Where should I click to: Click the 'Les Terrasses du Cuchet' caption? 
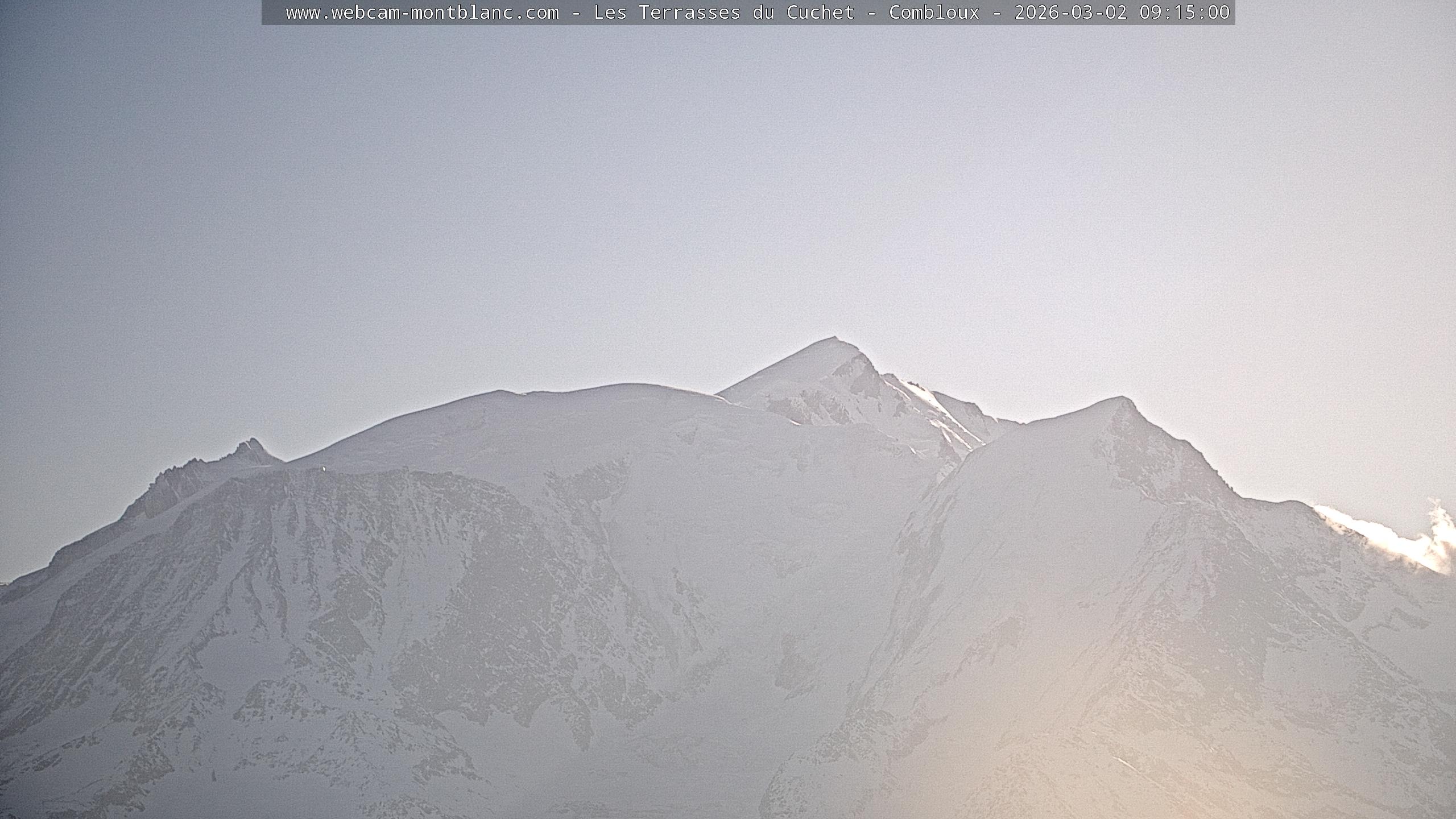[x=723, y=13]
